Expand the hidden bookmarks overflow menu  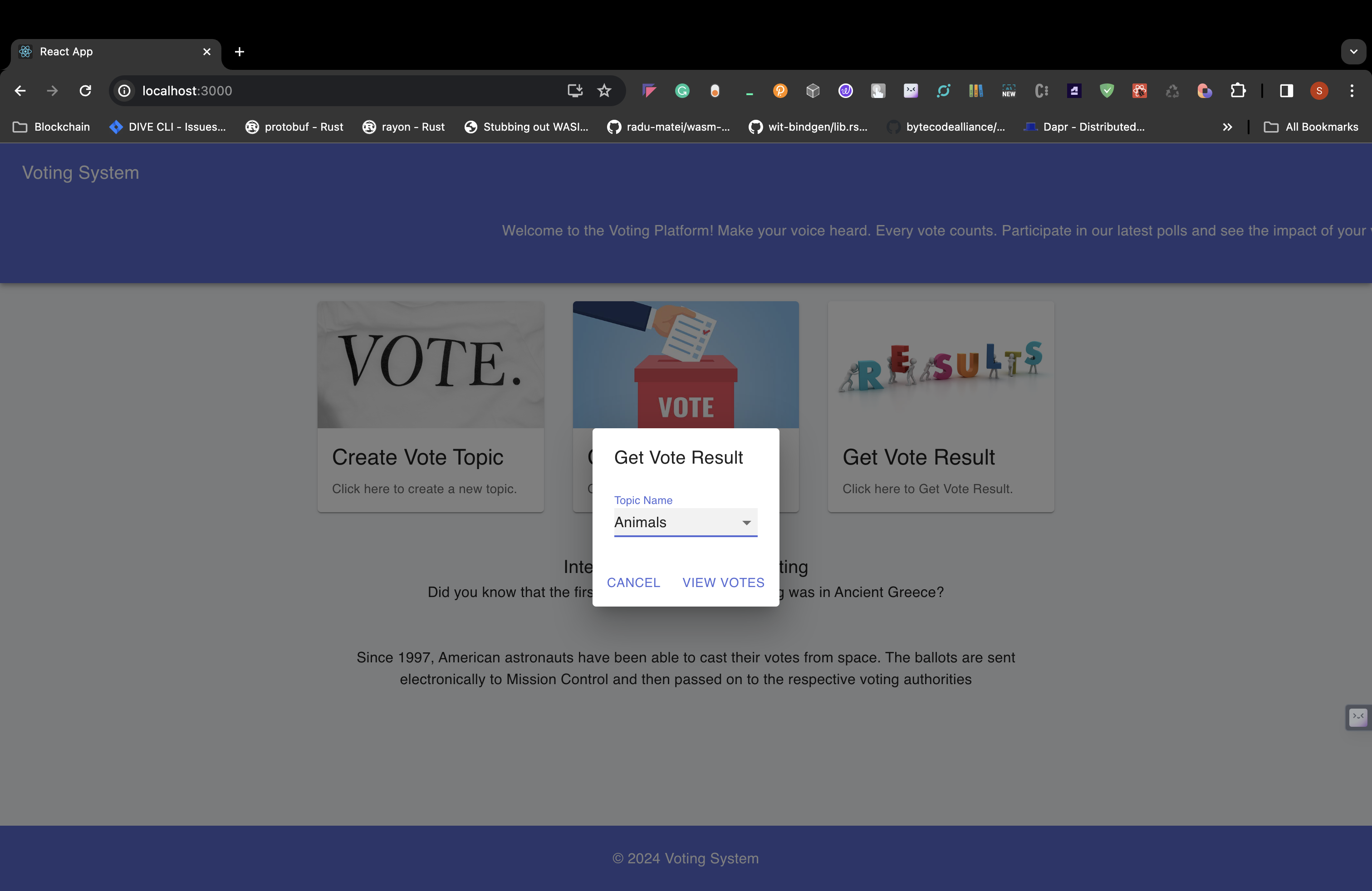1227,126
